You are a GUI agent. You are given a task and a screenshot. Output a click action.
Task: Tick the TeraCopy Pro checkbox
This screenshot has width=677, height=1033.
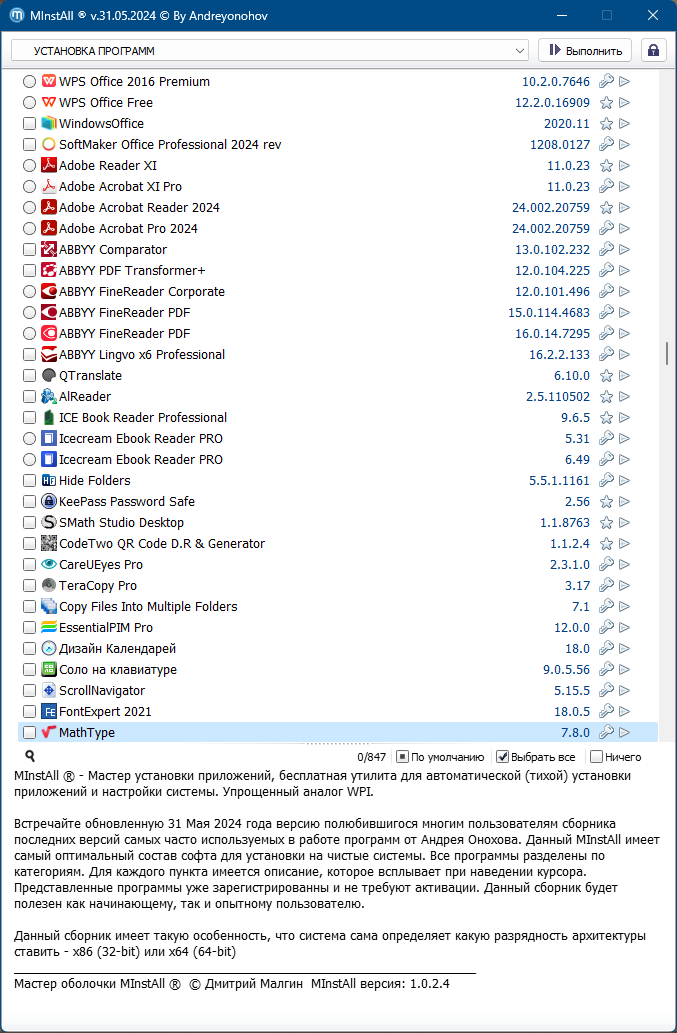tap(29, 586)
